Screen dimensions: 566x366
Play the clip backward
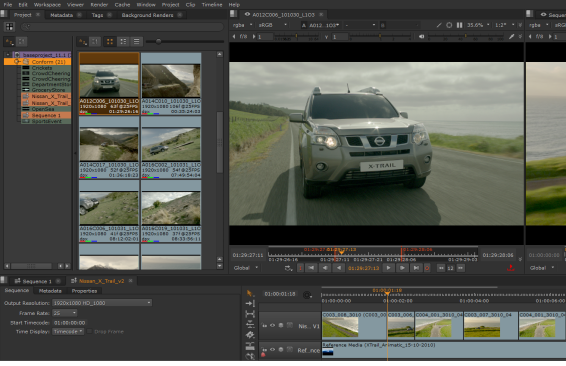pyautogui.click(x=339, y=268)
